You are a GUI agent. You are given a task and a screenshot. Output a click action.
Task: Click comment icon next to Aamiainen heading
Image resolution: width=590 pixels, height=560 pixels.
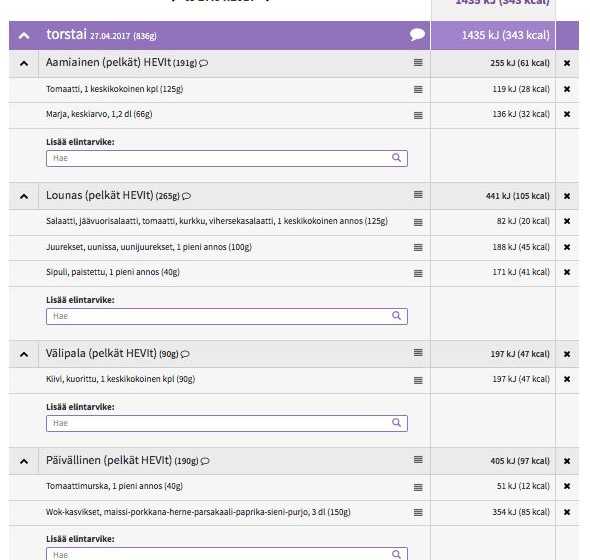point(204,63)
